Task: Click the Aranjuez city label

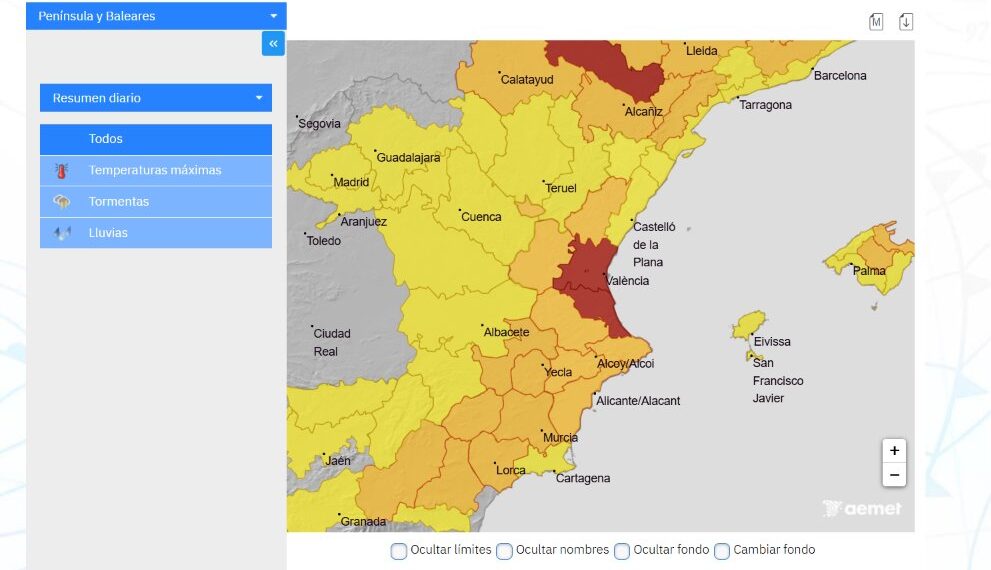Action: (363, 221)
